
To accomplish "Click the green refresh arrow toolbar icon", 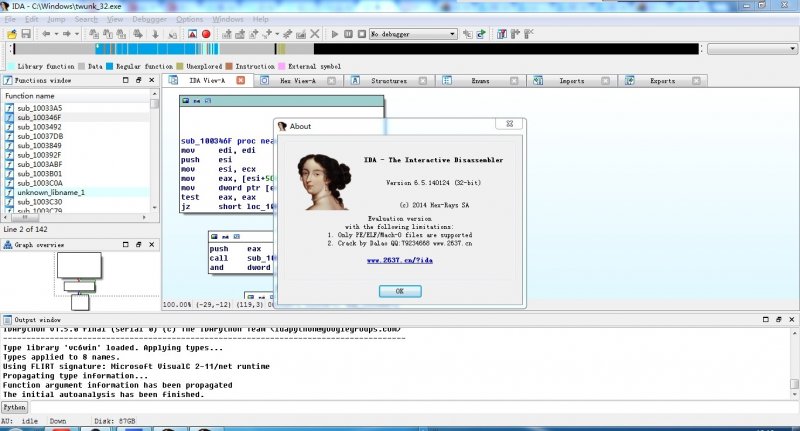I will (x=481, y=34).
